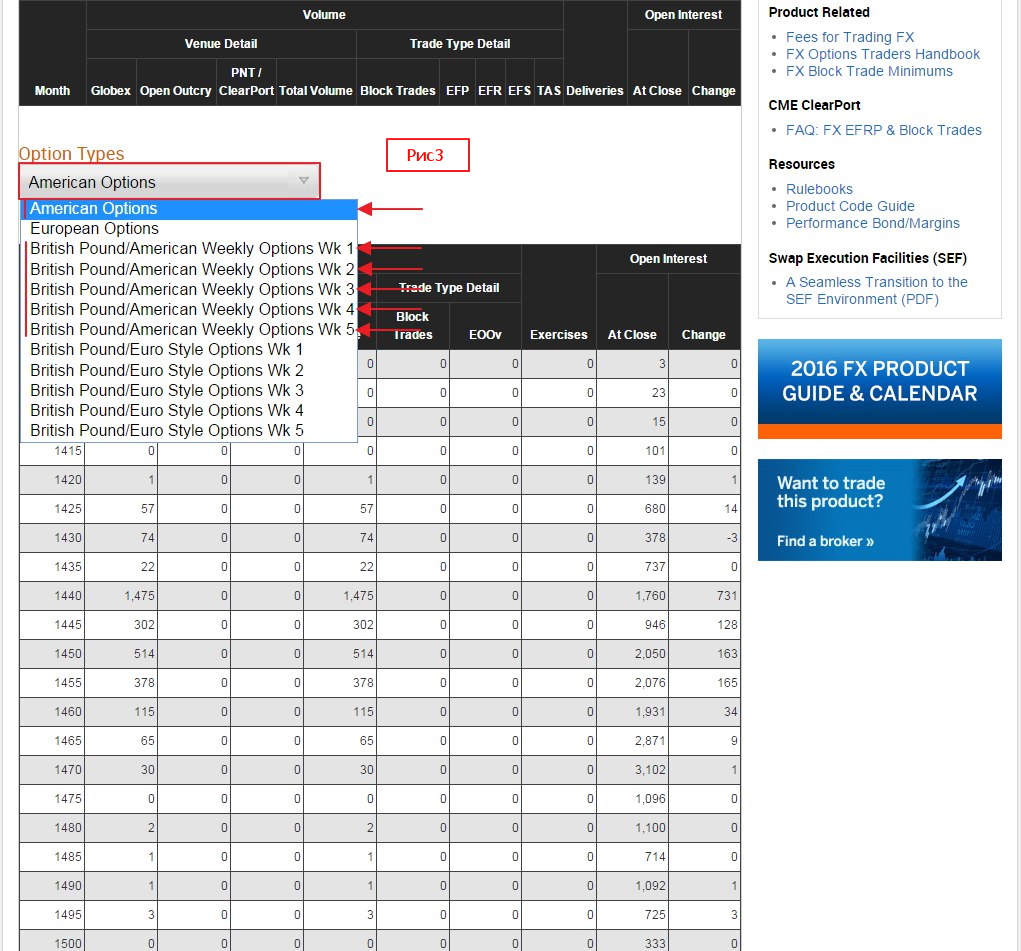Click the EOOv column header
The image size is (1021, 951).
[485, 334]
